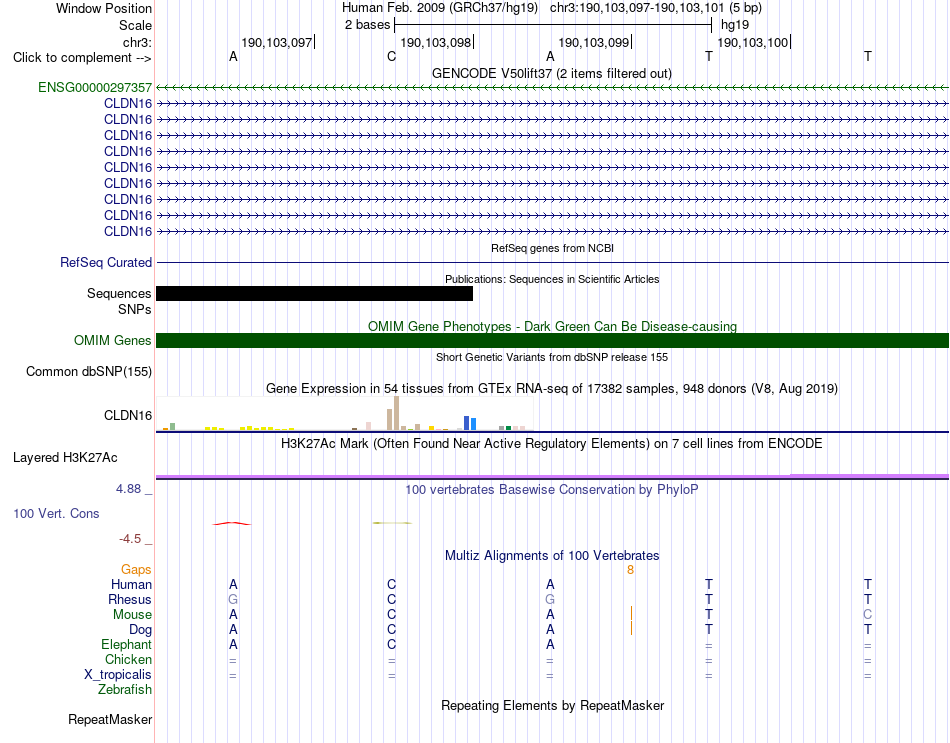This screenshot has height=743, width=950.
Task: Click the '2 bases' scale bar label
Action: 367,25
